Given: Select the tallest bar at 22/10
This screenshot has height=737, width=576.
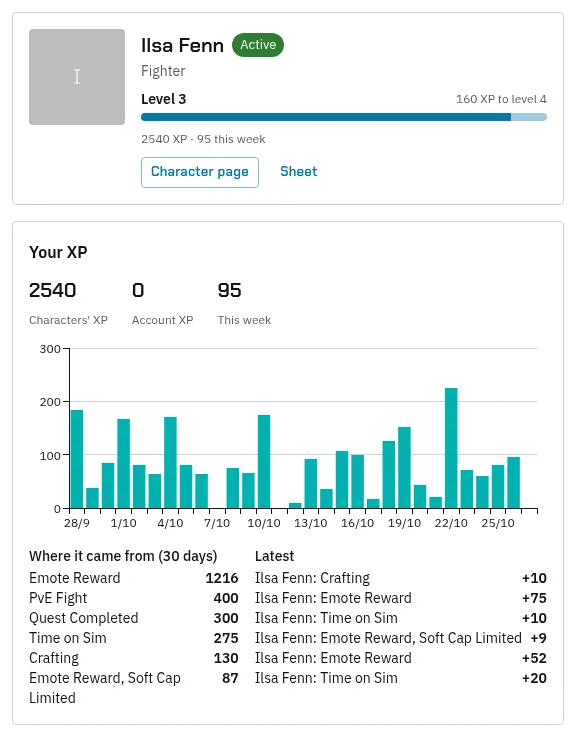Looking at the screenshot, I should (451, 448).
